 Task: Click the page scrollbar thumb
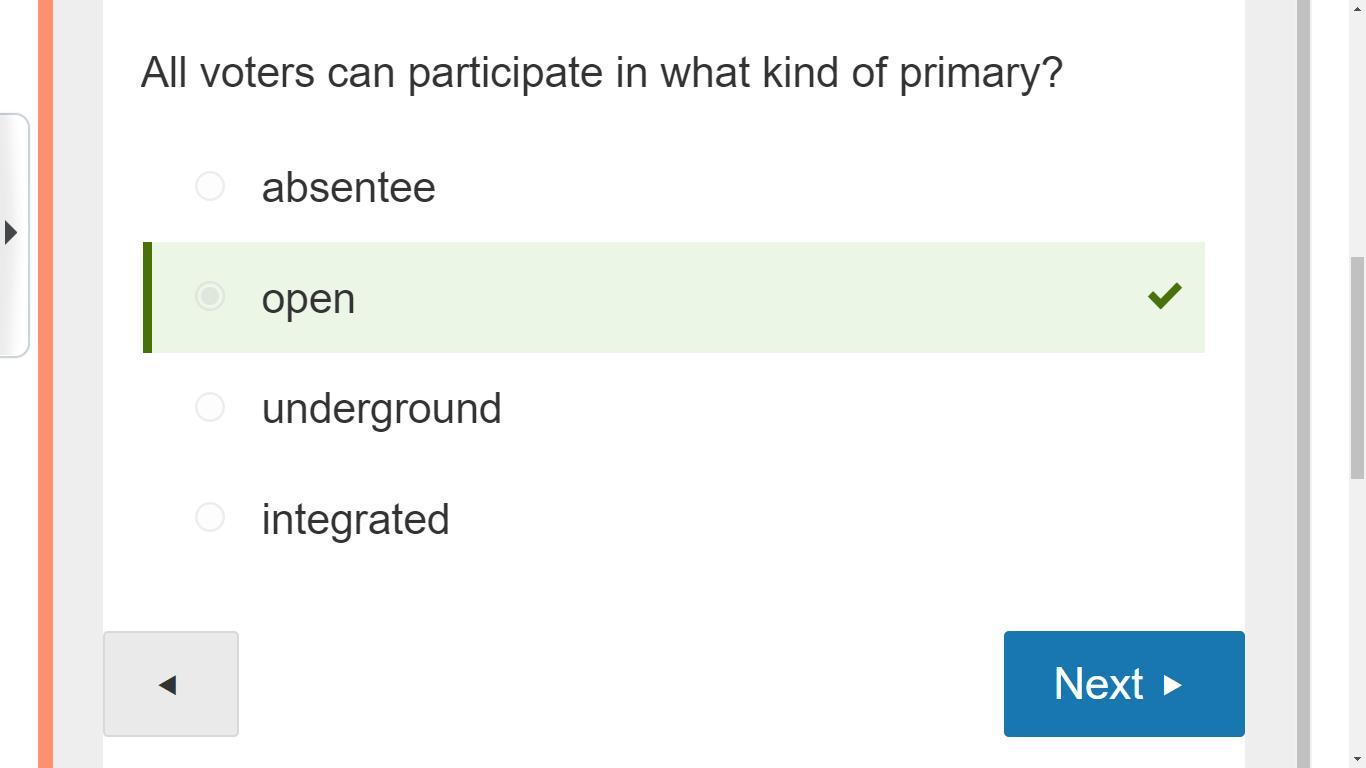point(1357,370)
